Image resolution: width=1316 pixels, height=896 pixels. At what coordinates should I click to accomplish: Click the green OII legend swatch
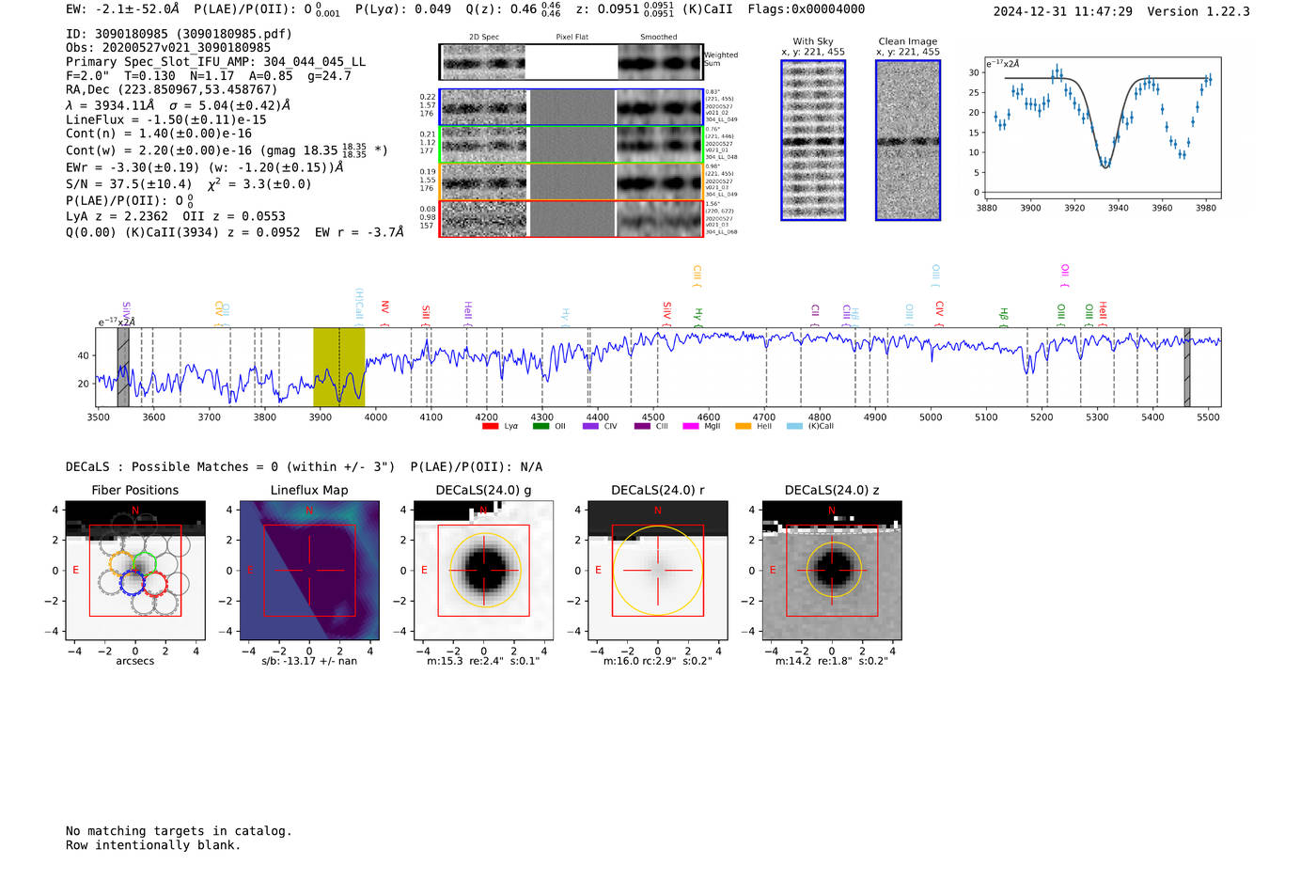point(540,426)
